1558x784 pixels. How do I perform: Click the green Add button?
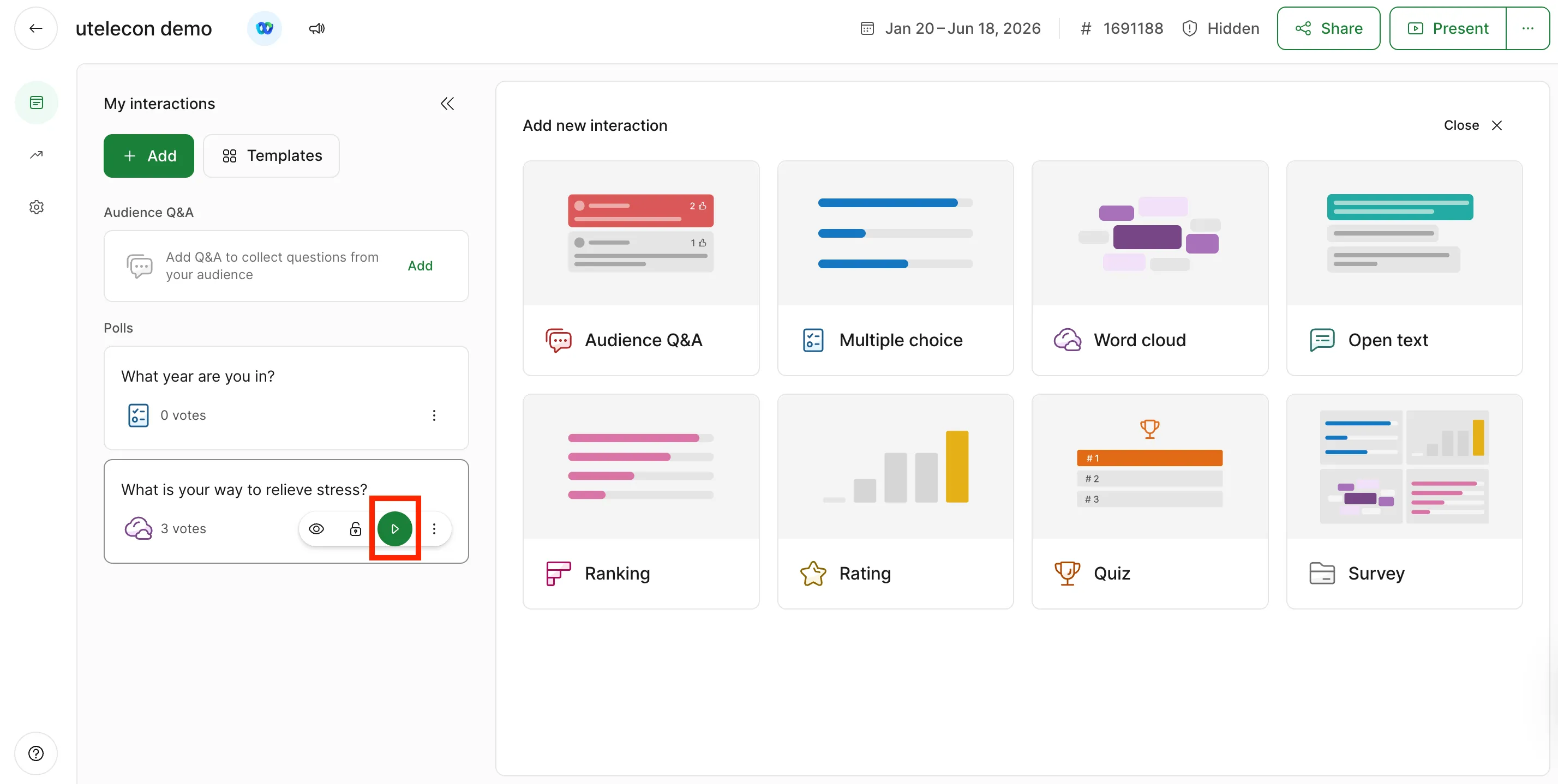coord(149,156)
